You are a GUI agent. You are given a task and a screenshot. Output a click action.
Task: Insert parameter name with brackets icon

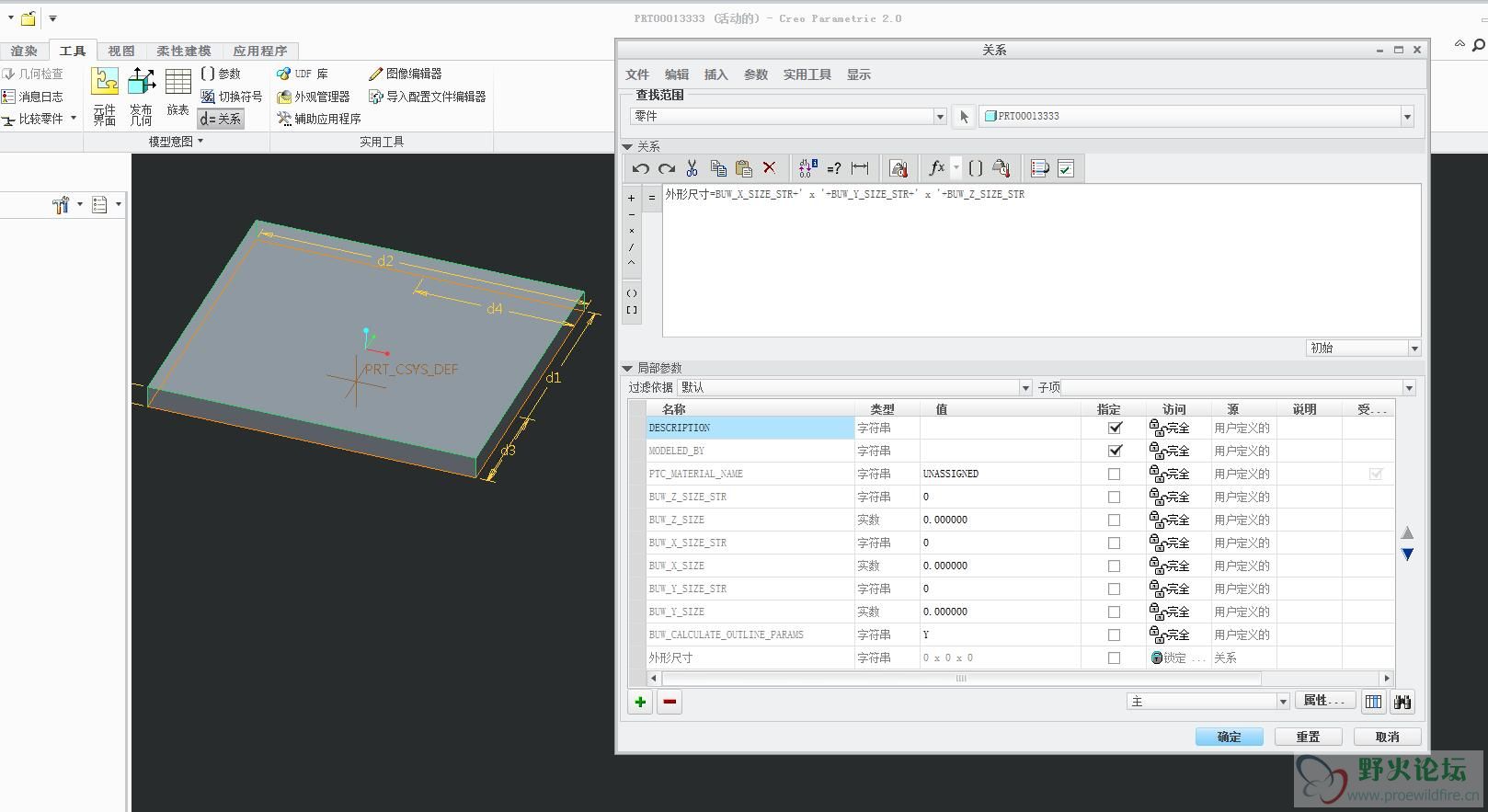click(976, 168)
